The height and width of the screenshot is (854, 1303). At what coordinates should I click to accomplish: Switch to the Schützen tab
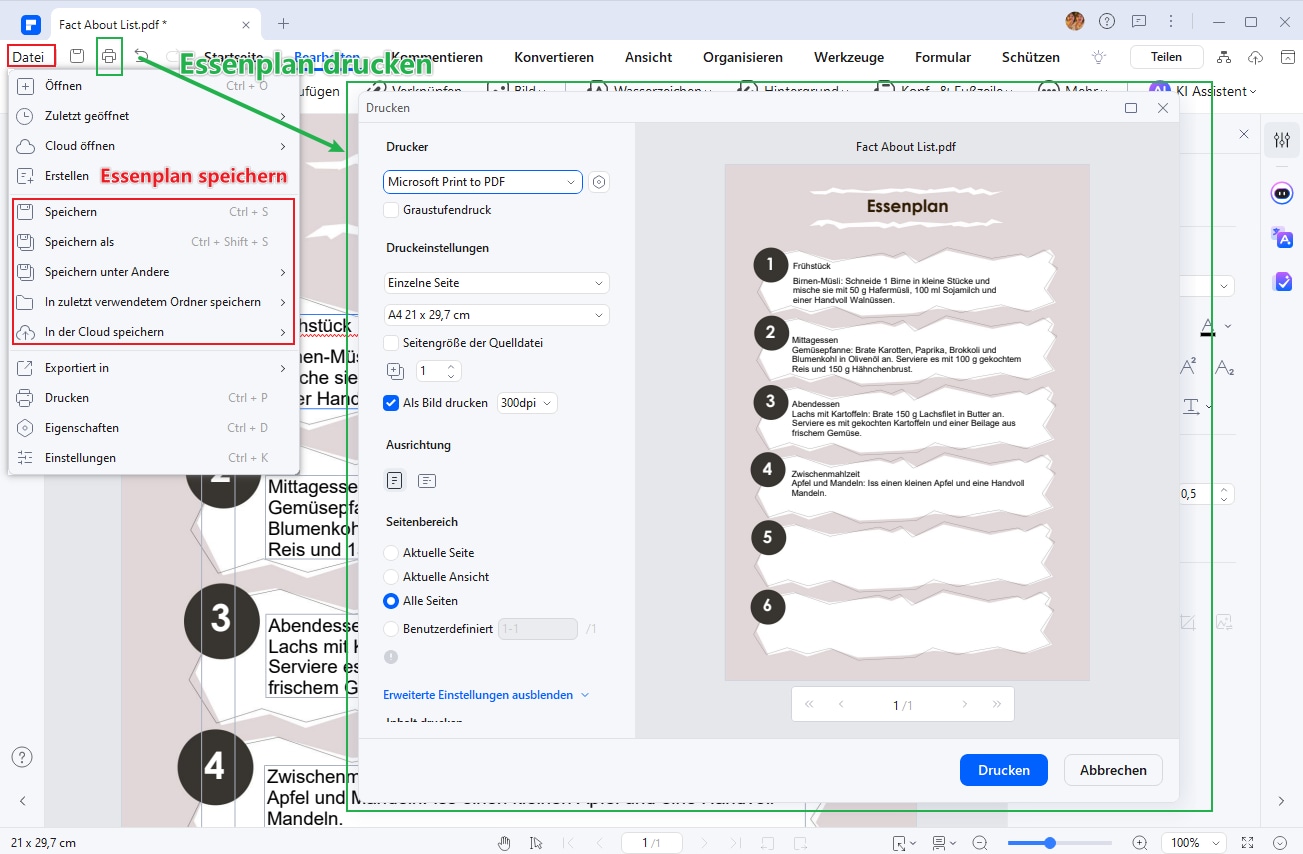coord(1031,57)
